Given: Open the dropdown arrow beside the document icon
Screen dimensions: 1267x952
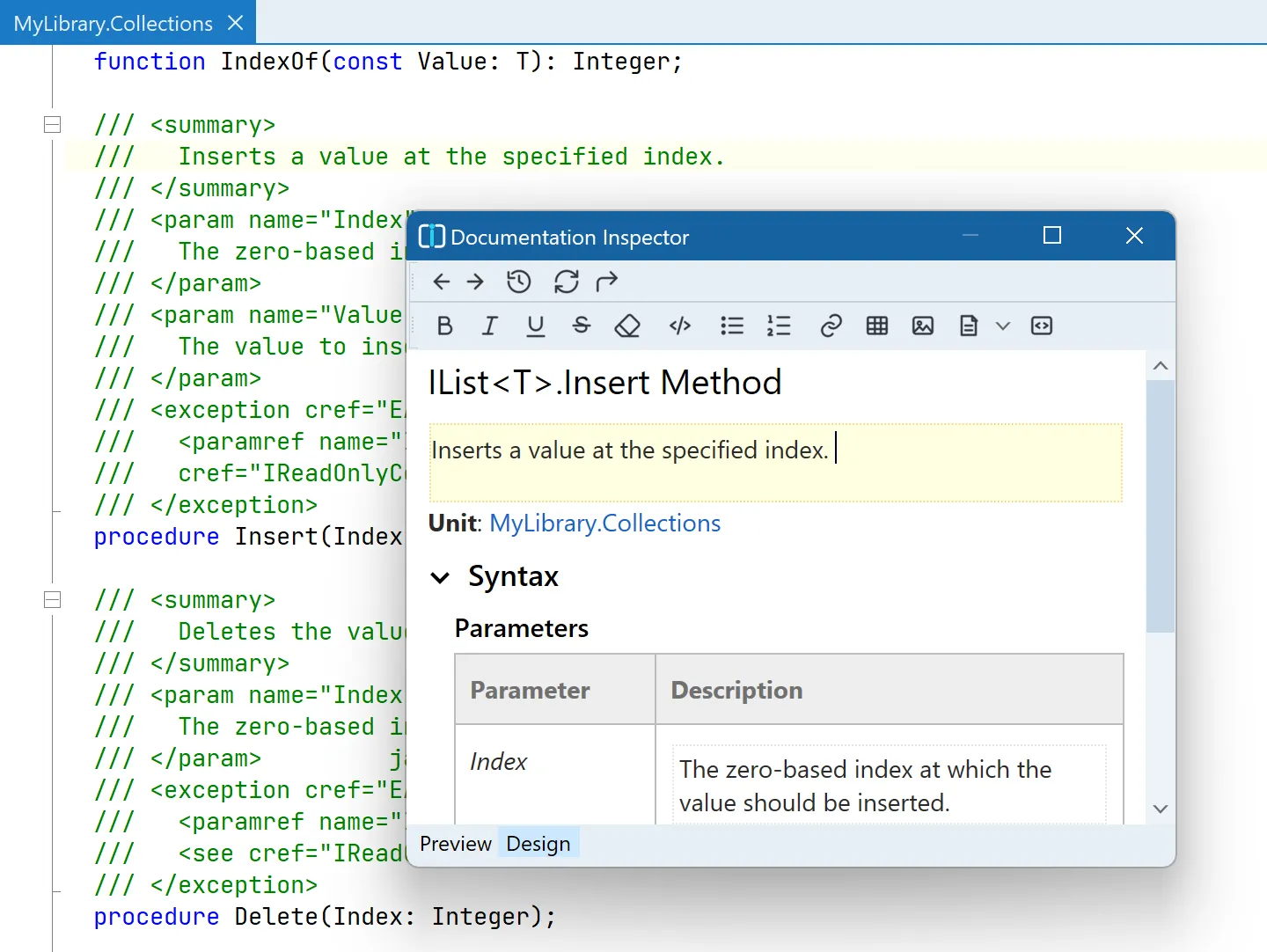Looking at the screenshot, I should point(1003,326).
